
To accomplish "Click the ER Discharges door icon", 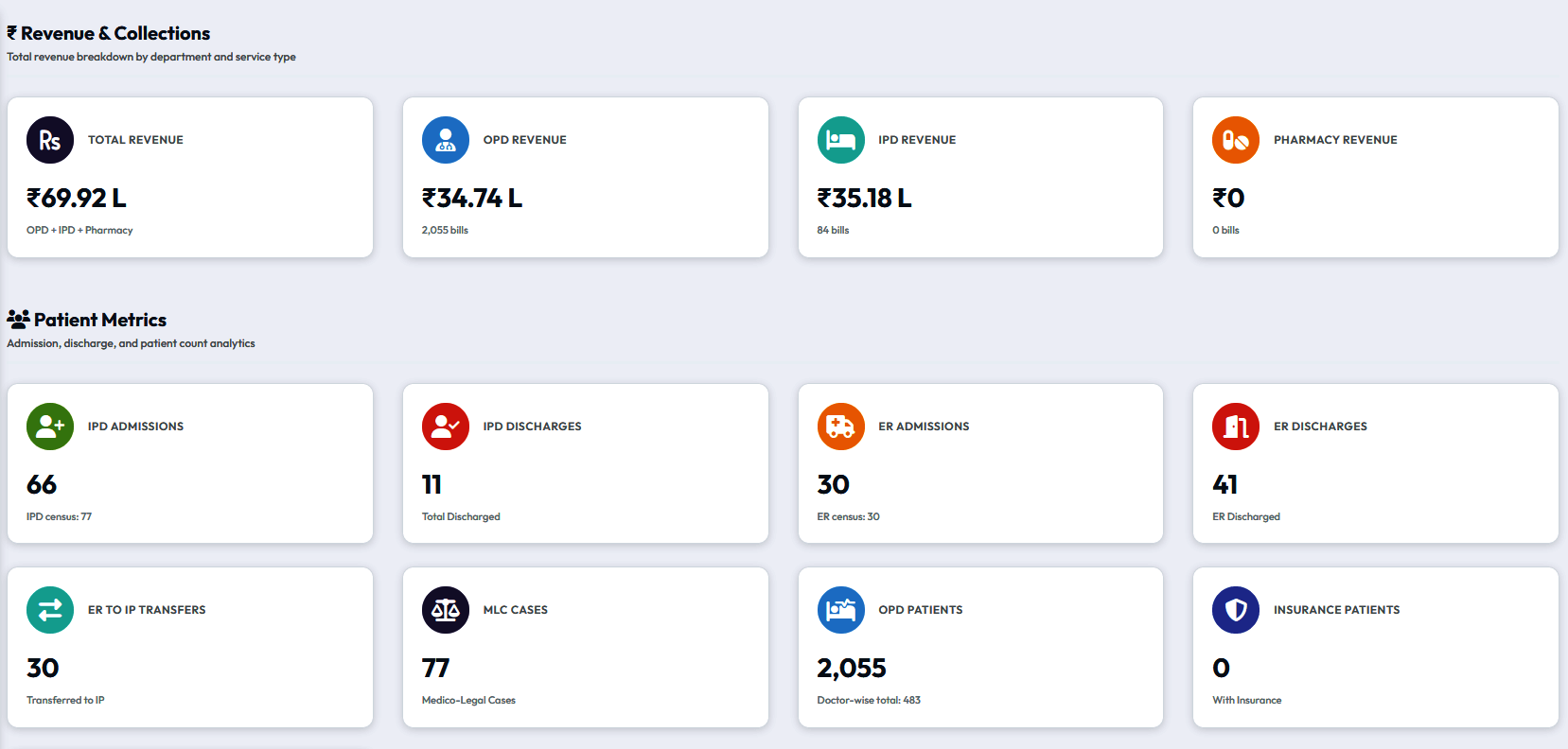I will [x=1236, y=427].
